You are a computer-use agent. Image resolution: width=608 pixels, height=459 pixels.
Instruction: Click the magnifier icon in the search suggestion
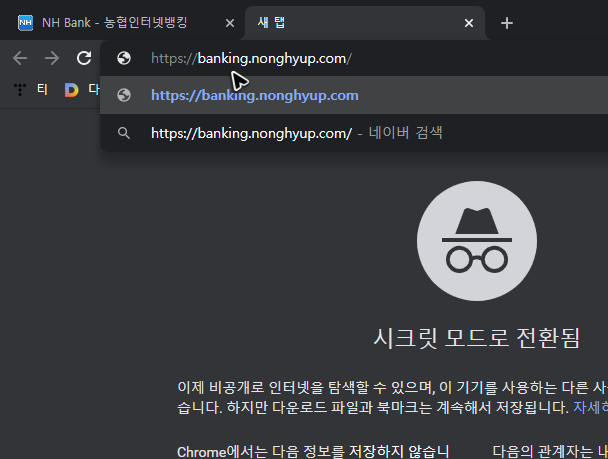pos(124,133)
